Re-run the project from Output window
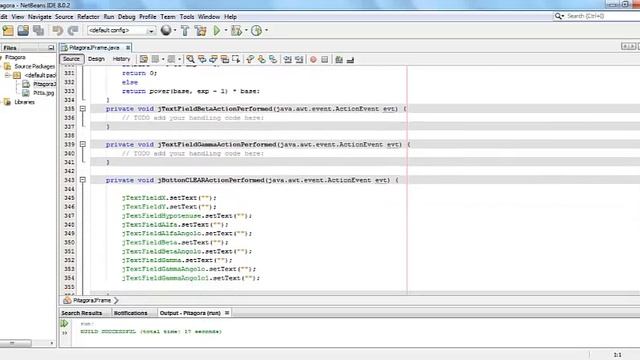Screen dimensions: 640x360 (x=64, y=324)
